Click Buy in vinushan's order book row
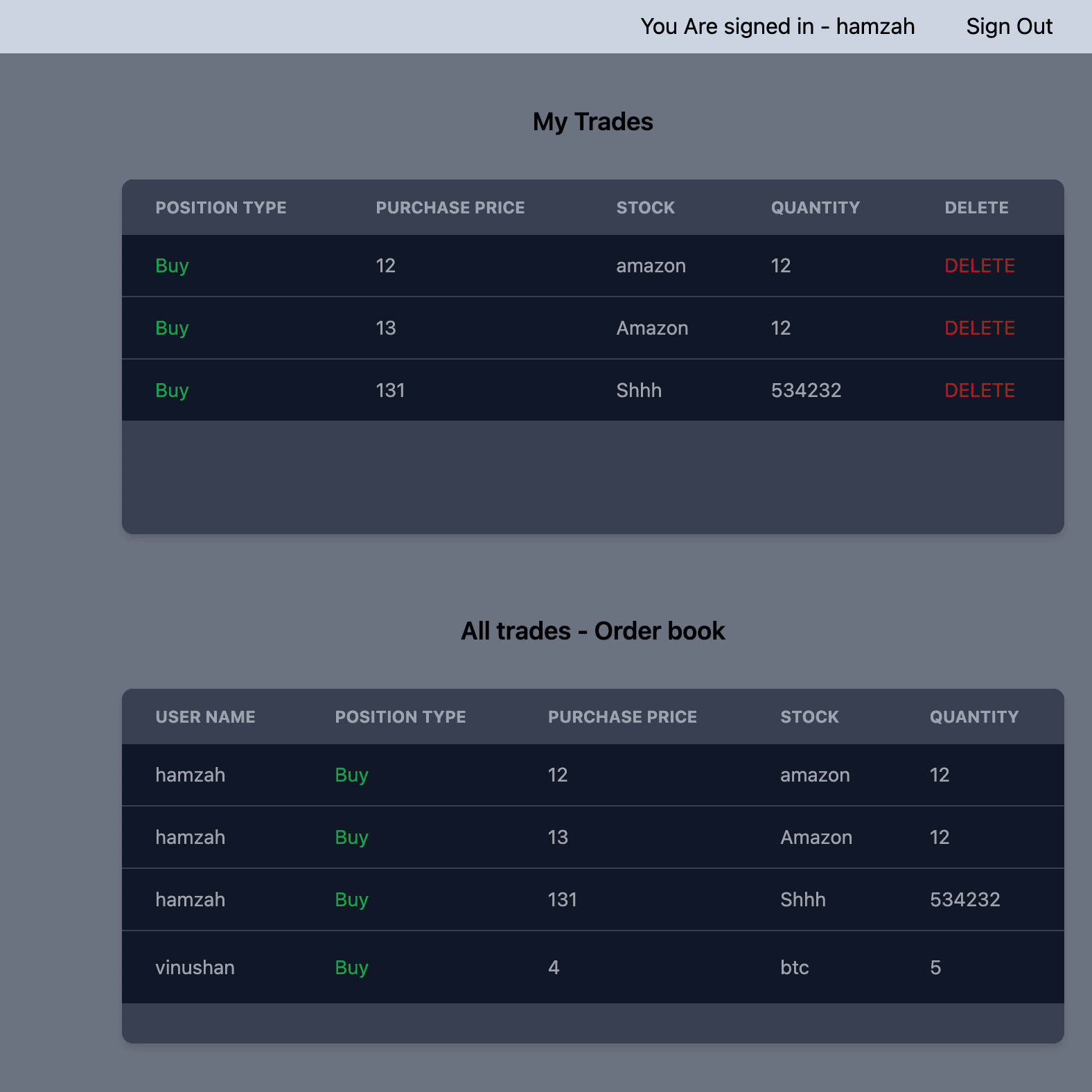Screen dimensions: 1092x1092 (351, 968)
